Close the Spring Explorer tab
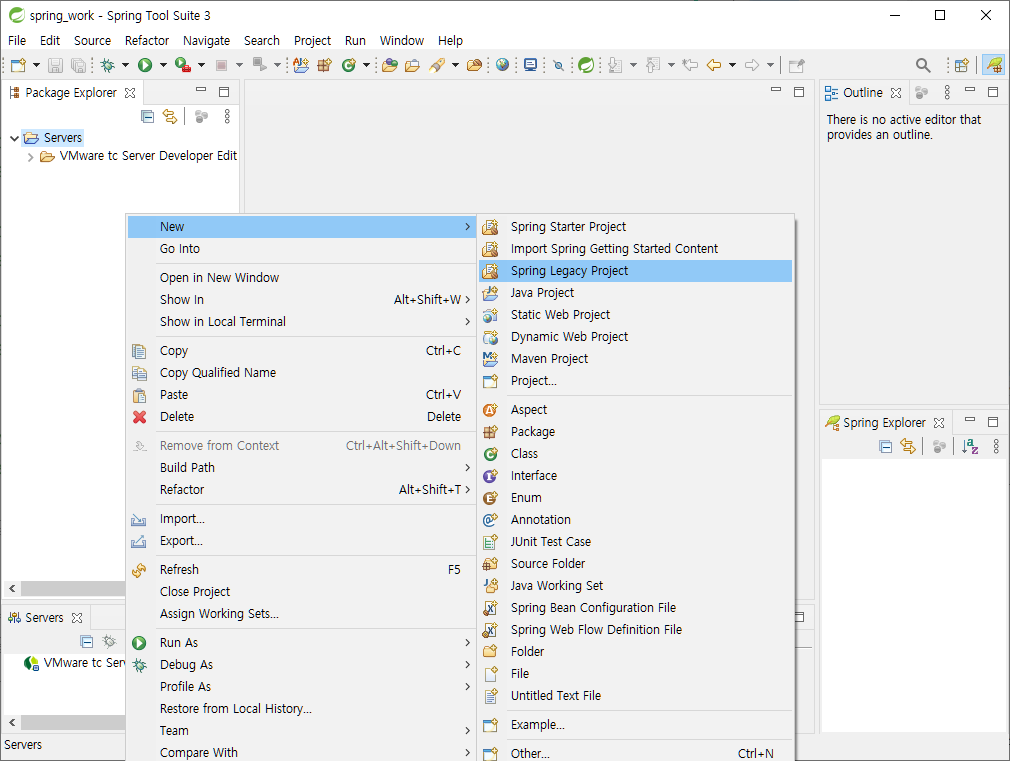Viewport: 1010px width, 761px height. pyautogui.click(x=939, y=423)
